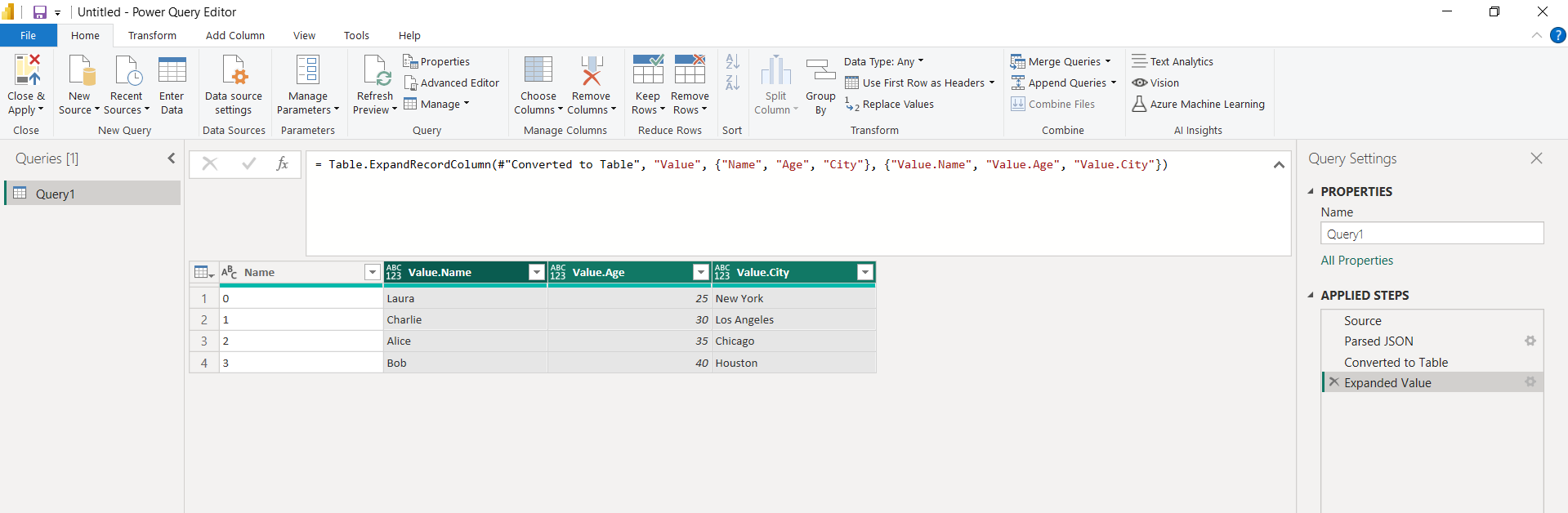The image size is (1568, 513).
Task: Click the Recent Sources icon
Action: [x=127, y=70]
